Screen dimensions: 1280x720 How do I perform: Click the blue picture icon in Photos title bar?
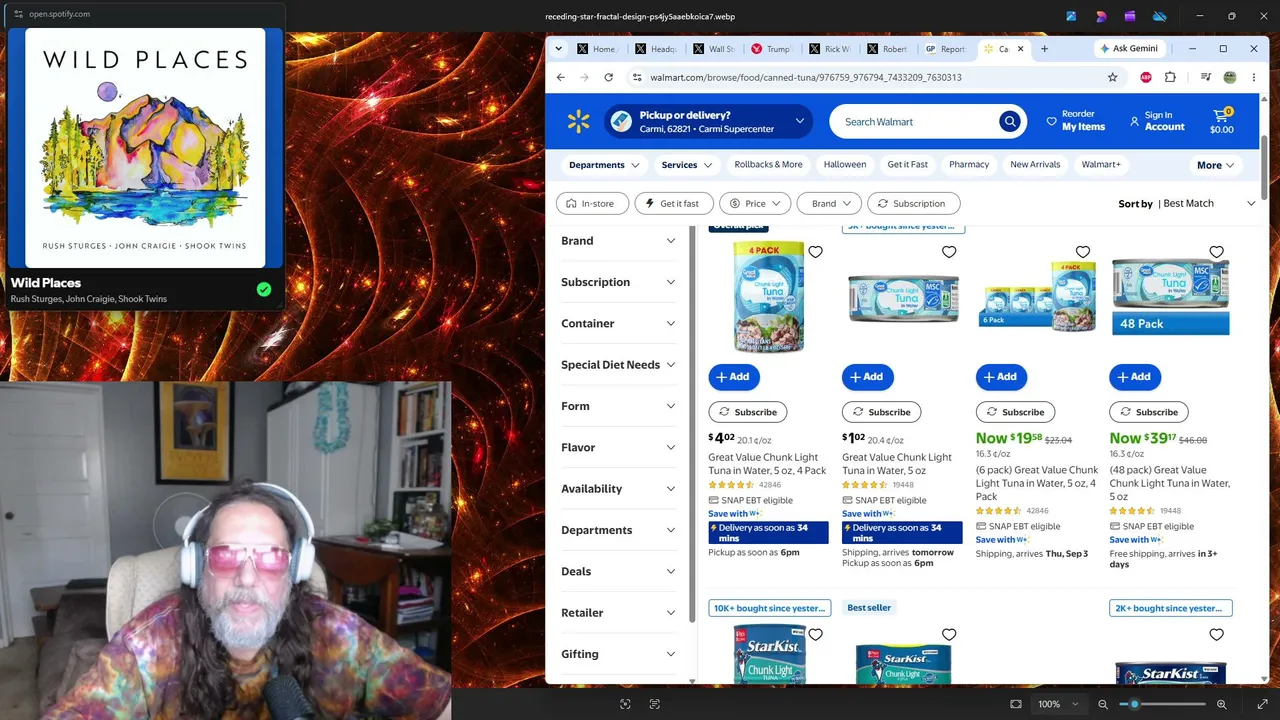click(x=1071, y=16)
